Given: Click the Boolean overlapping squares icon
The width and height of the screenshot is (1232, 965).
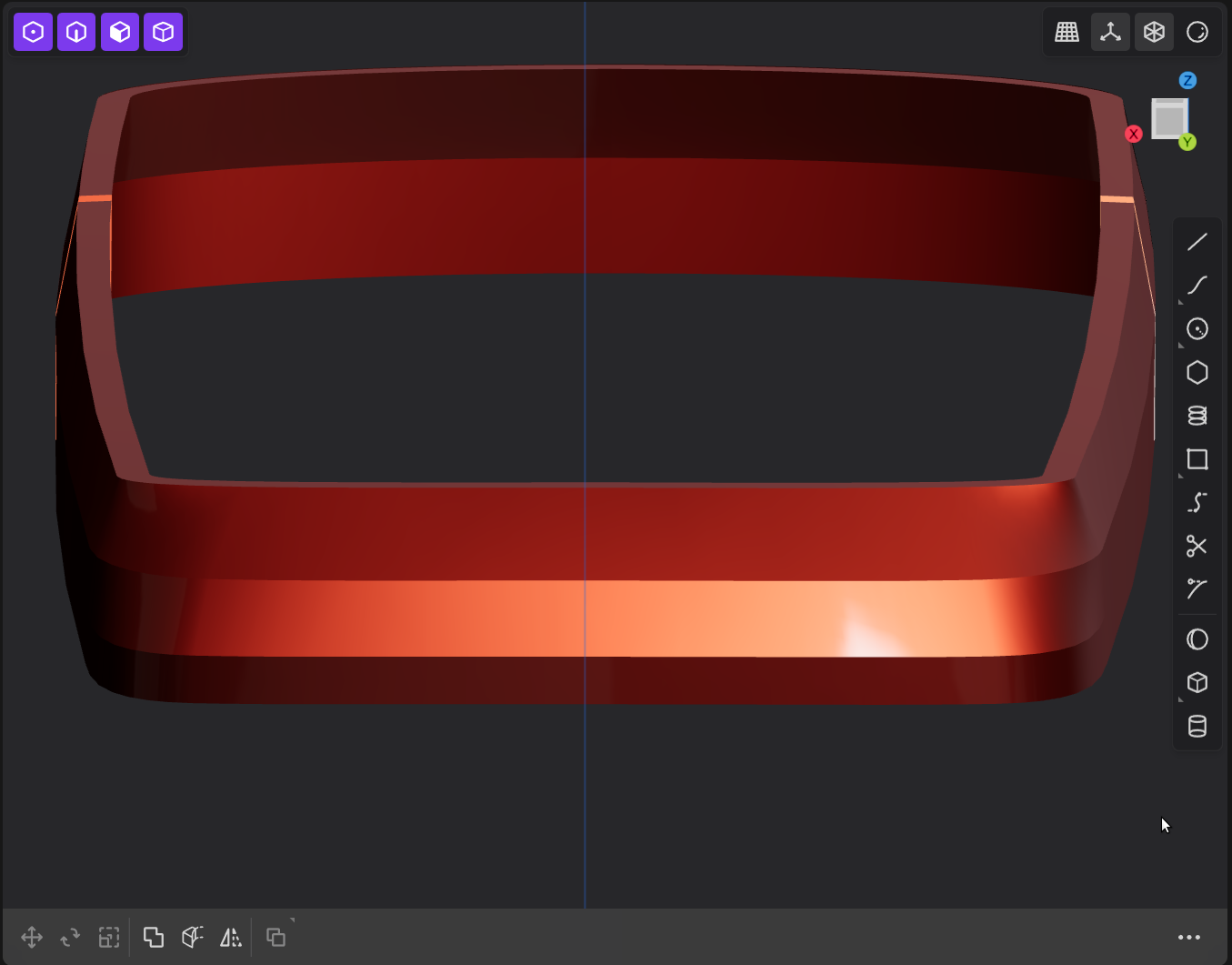Looking at the screenshot, I should (x=154, y=937).
